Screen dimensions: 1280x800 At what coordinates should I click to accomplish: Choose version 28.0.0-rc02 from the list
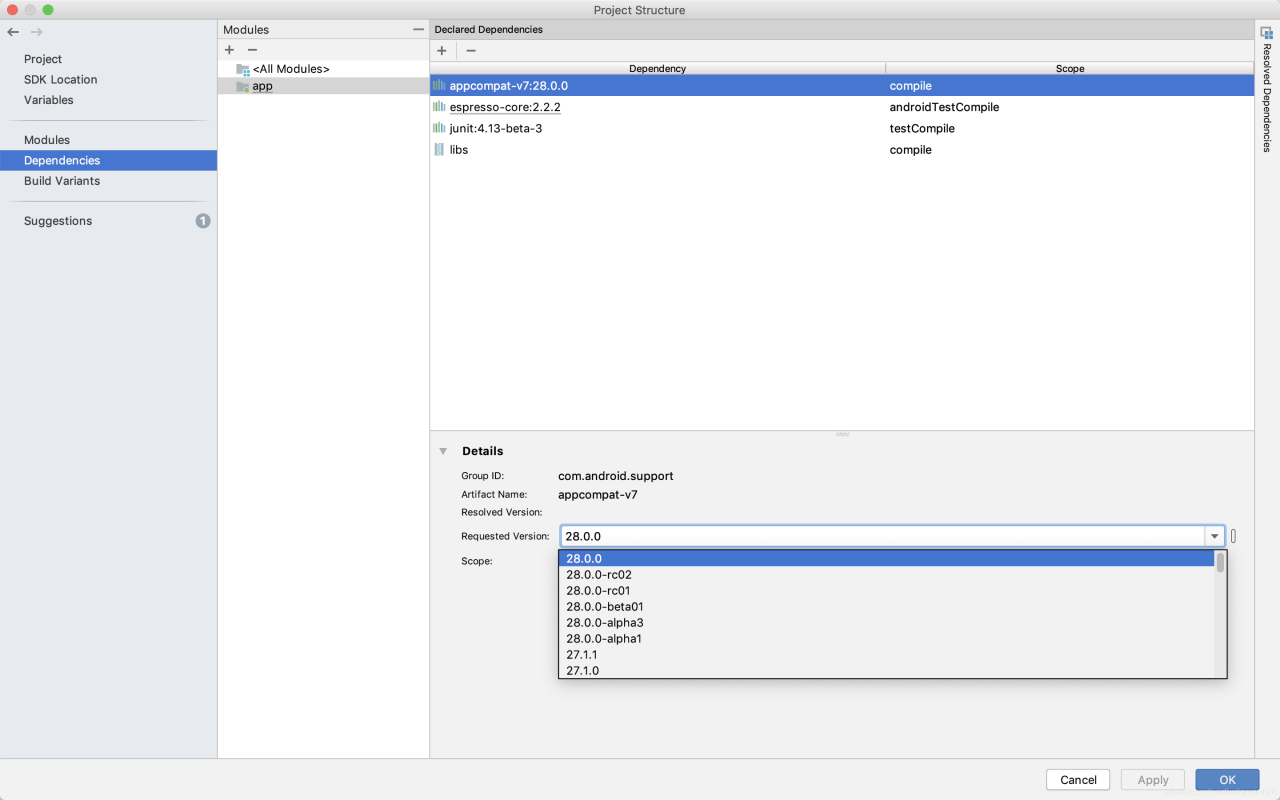(x=886, y=575)
